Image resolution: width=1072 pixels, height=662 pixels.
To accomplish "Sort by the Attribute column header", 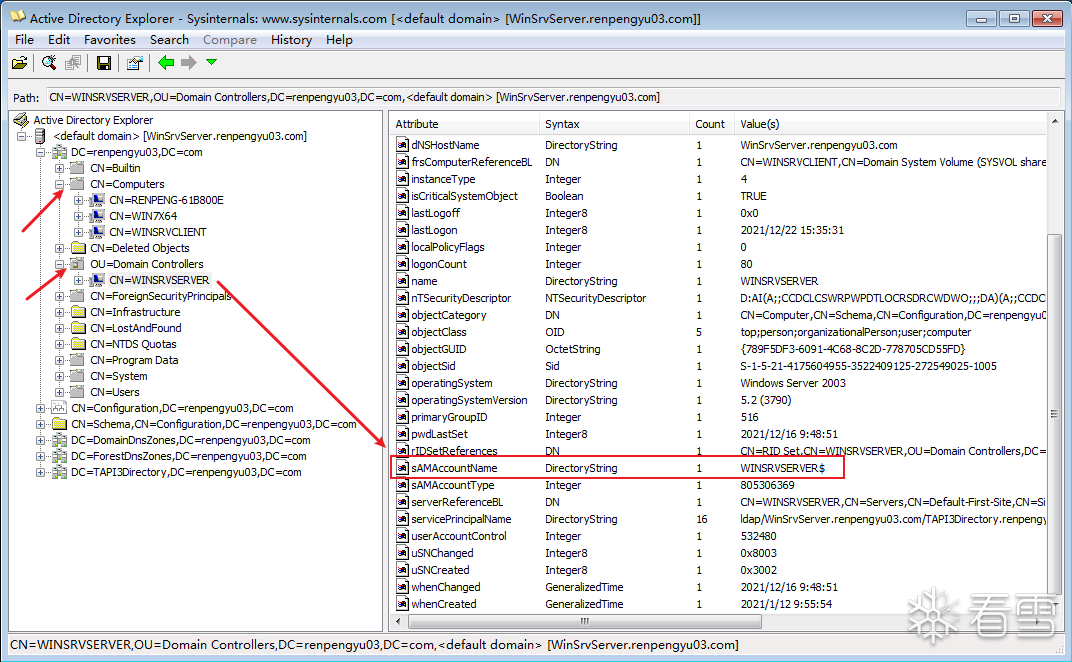I will [465, 124].
